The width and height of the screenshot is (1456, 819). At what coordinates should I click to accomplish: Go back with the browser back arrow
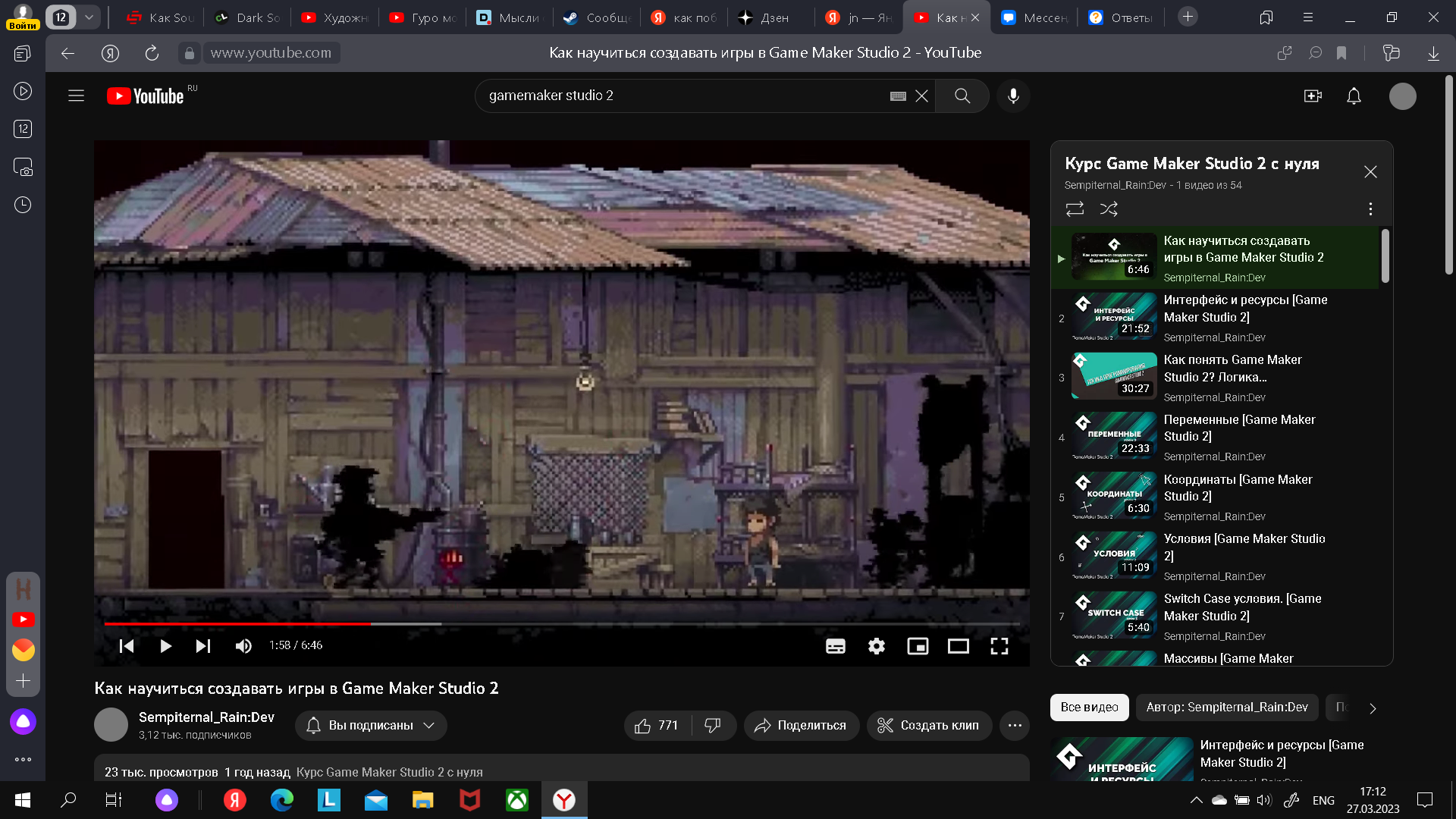point(67,53)
